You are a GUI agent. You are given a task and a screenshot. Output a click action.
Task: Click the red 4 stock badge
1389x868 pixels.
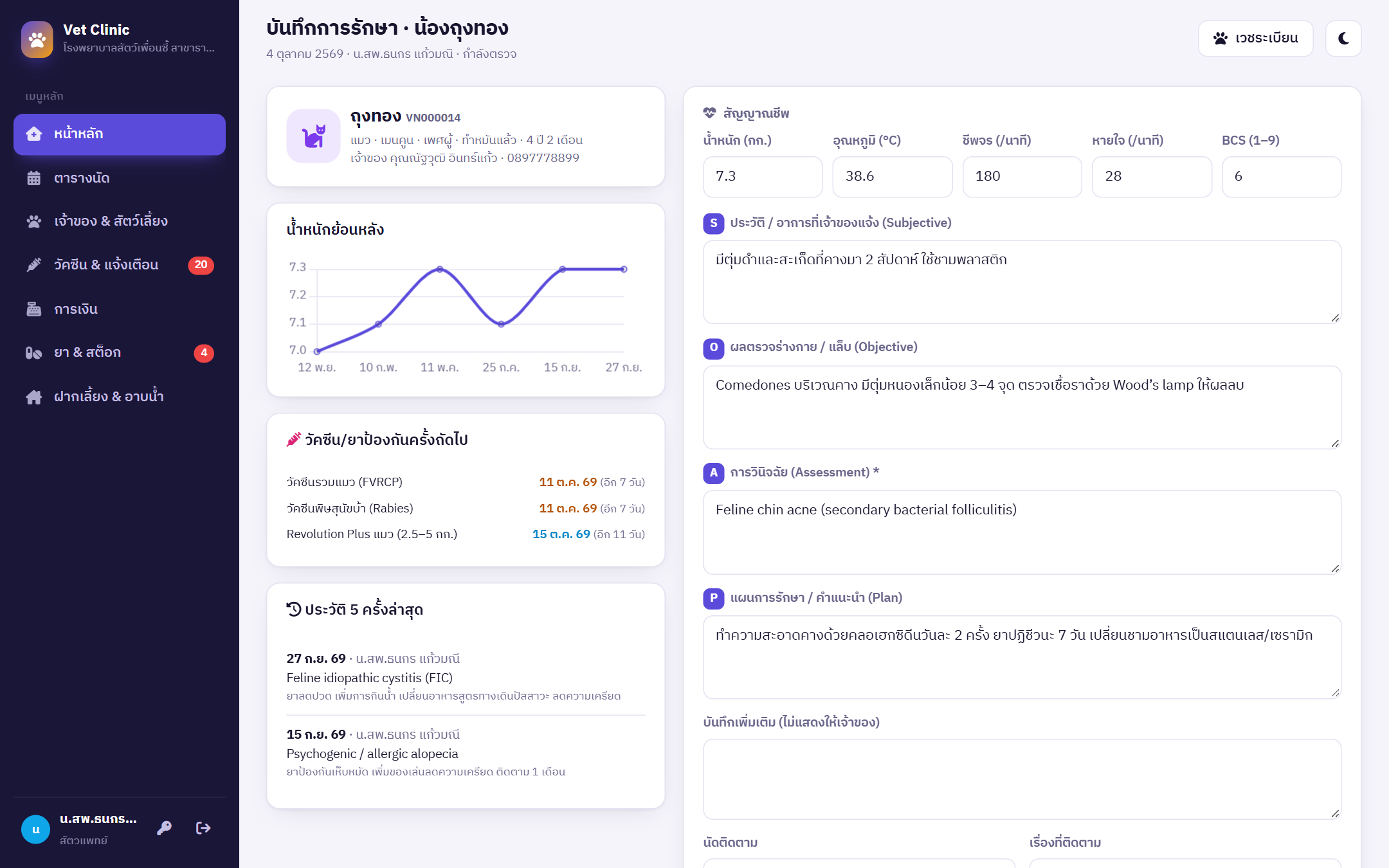204,353
